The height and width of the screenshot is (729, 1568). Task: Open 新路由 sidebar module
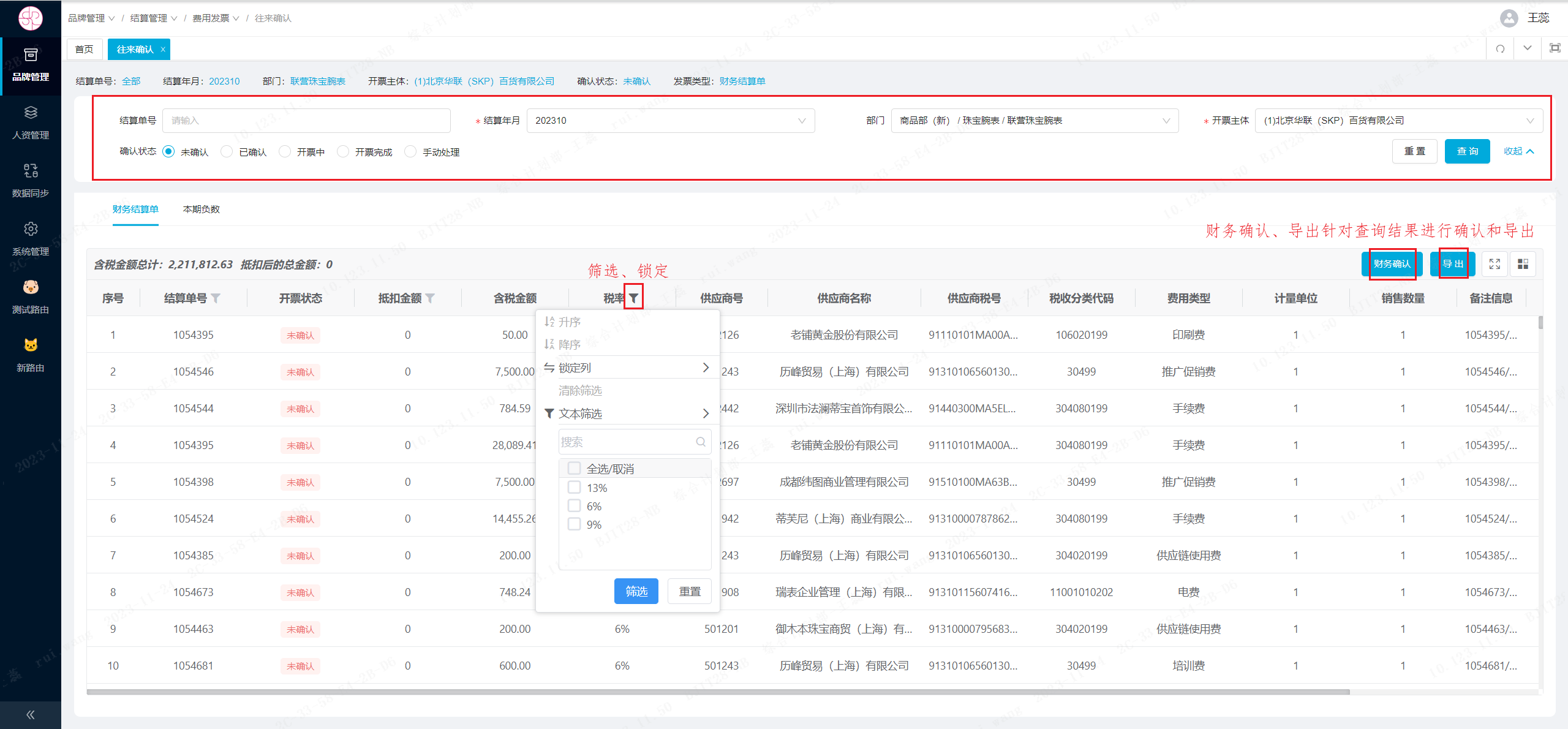tap(31, 355)
